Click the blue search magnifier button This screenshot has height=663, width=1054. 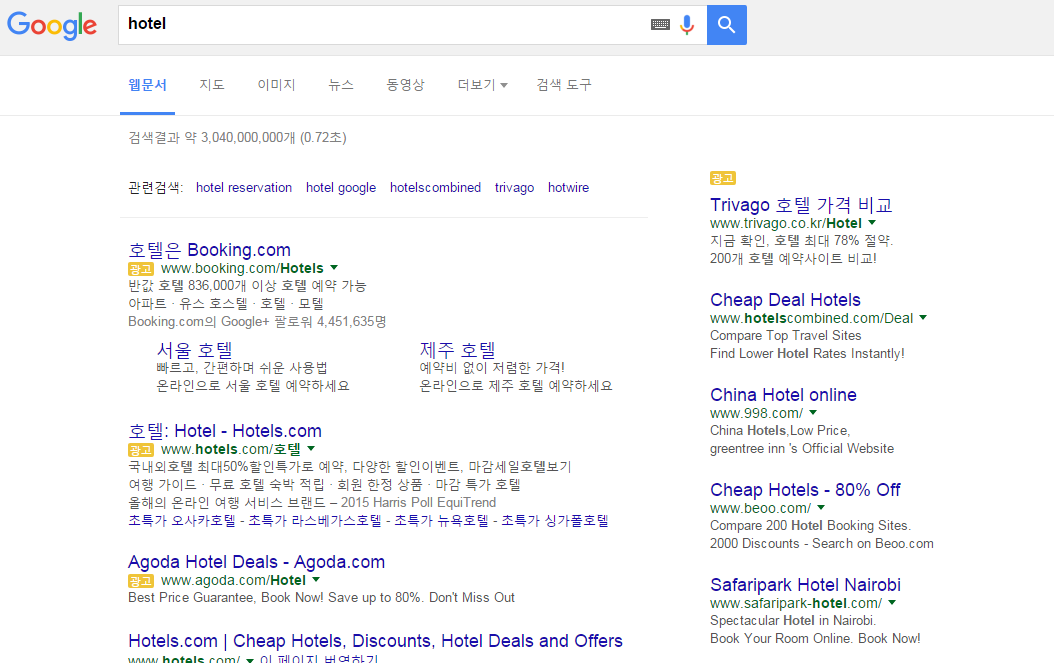pyautogui.click(x=727, y=25)
